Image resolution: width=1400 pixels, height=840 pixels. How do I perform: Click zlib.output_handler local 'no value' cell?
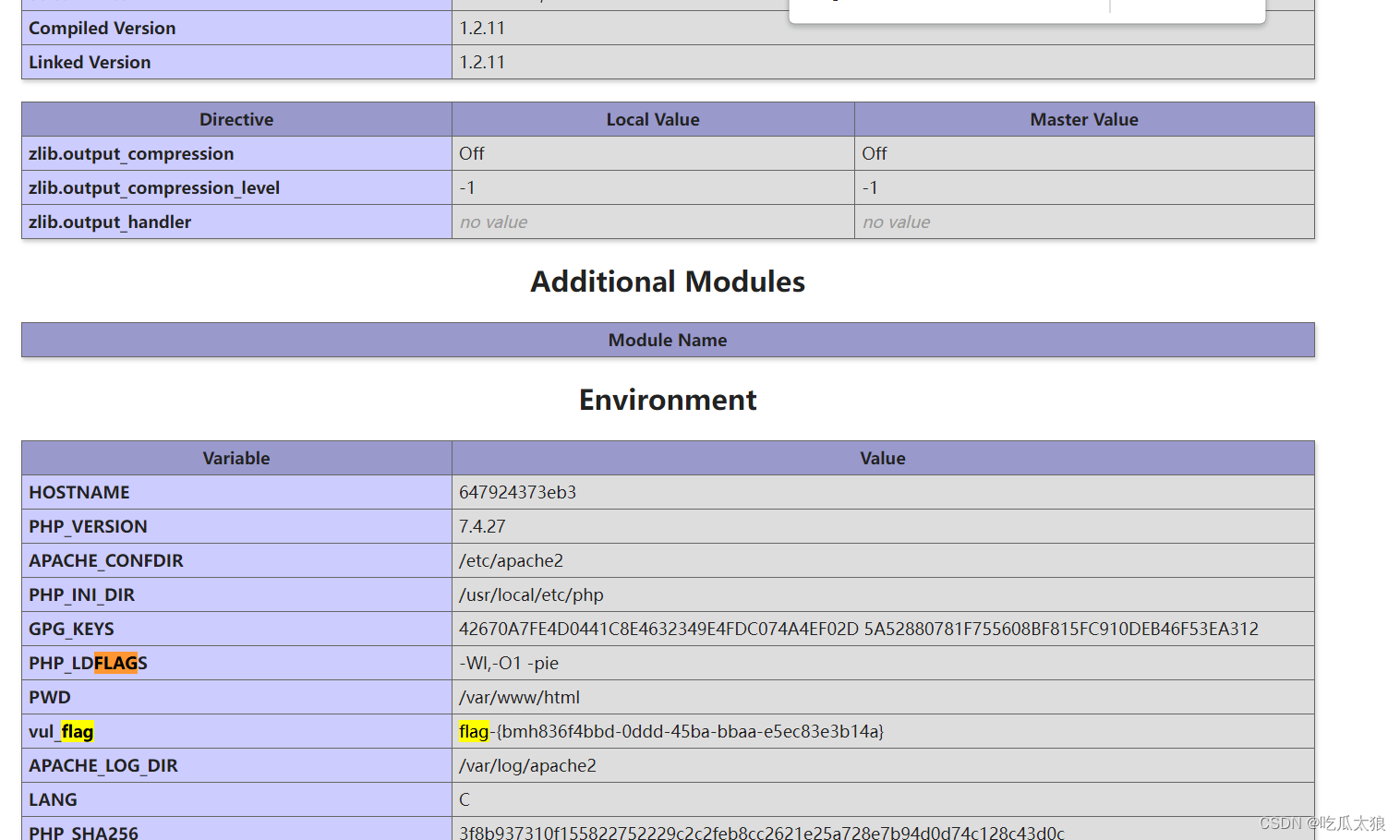653,222
